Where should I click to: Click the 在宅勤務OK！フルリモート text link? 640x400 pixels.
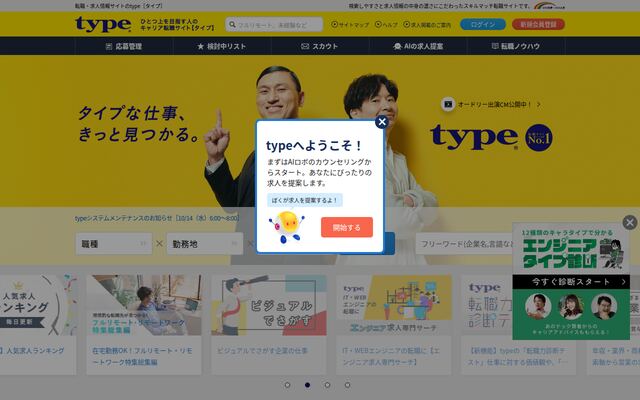[x=142, y=356]
